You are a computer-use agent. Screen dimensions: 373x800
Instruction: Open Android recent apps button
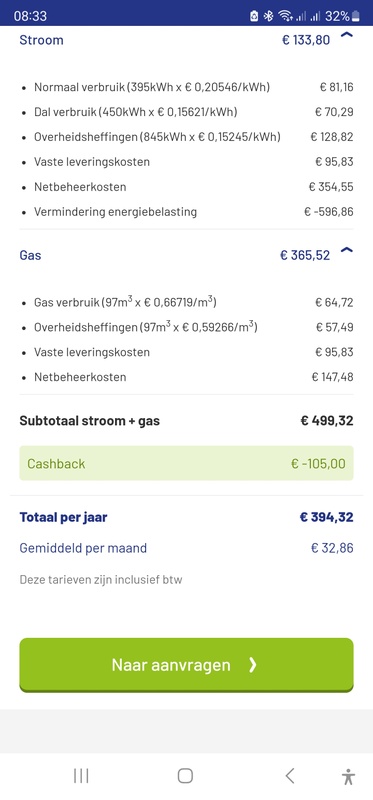pyautogui.click(x=81, y=776)
